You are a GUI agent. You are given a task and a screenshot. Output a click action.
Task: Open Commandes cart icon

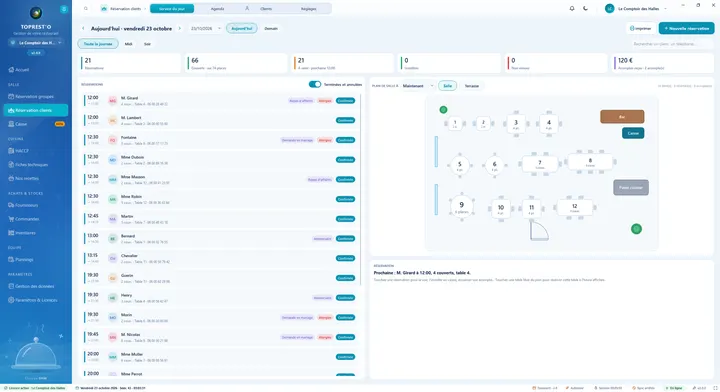coord(11,219)
